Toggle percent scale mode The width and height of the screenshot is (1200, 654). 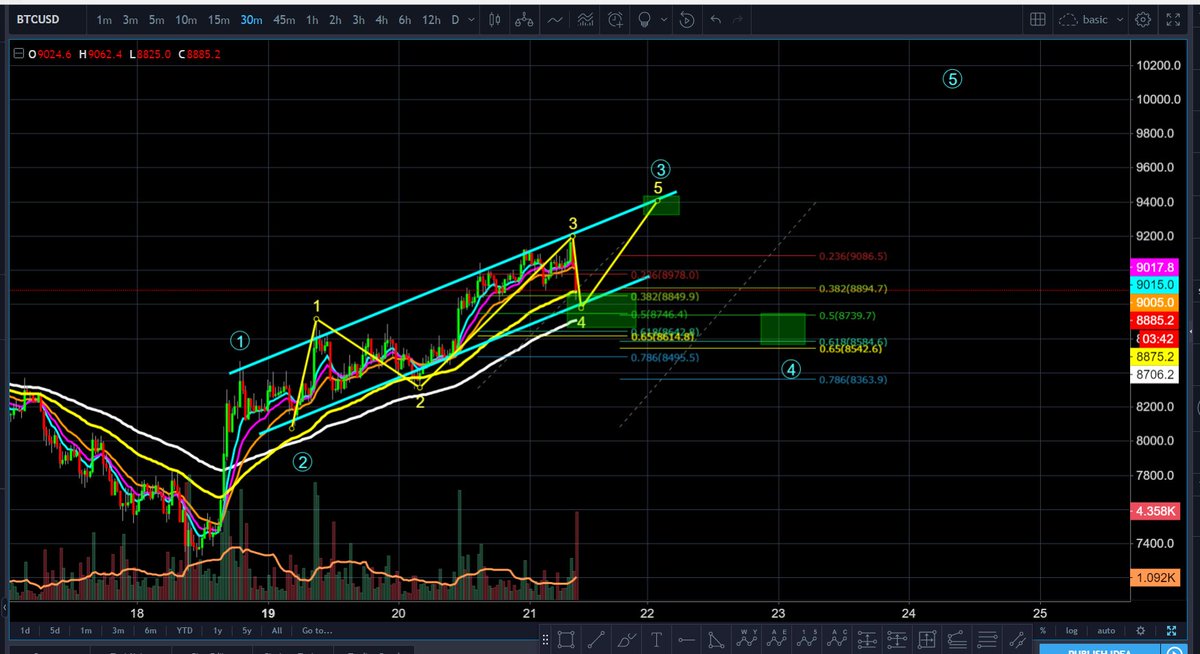[x=1042, y=631]
